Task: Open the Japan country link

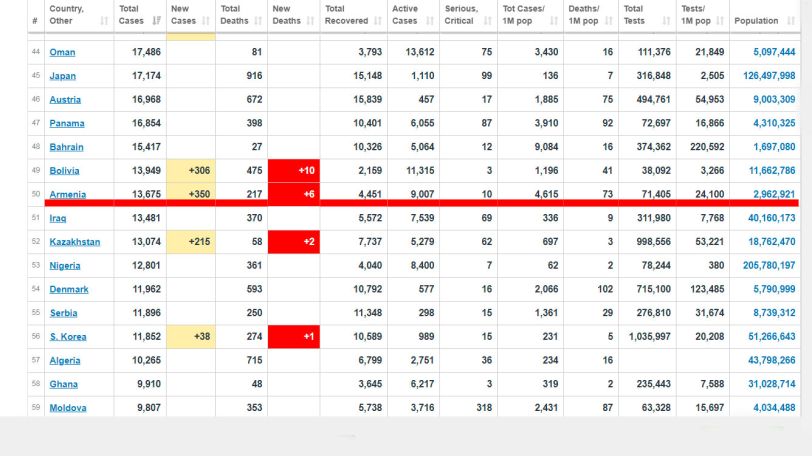Action: pyautogui.click(x=63, y=76)
